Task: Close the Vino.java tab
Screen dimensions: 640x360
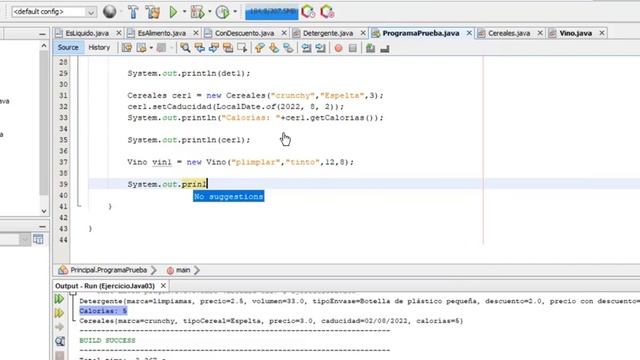Action: 602,33
